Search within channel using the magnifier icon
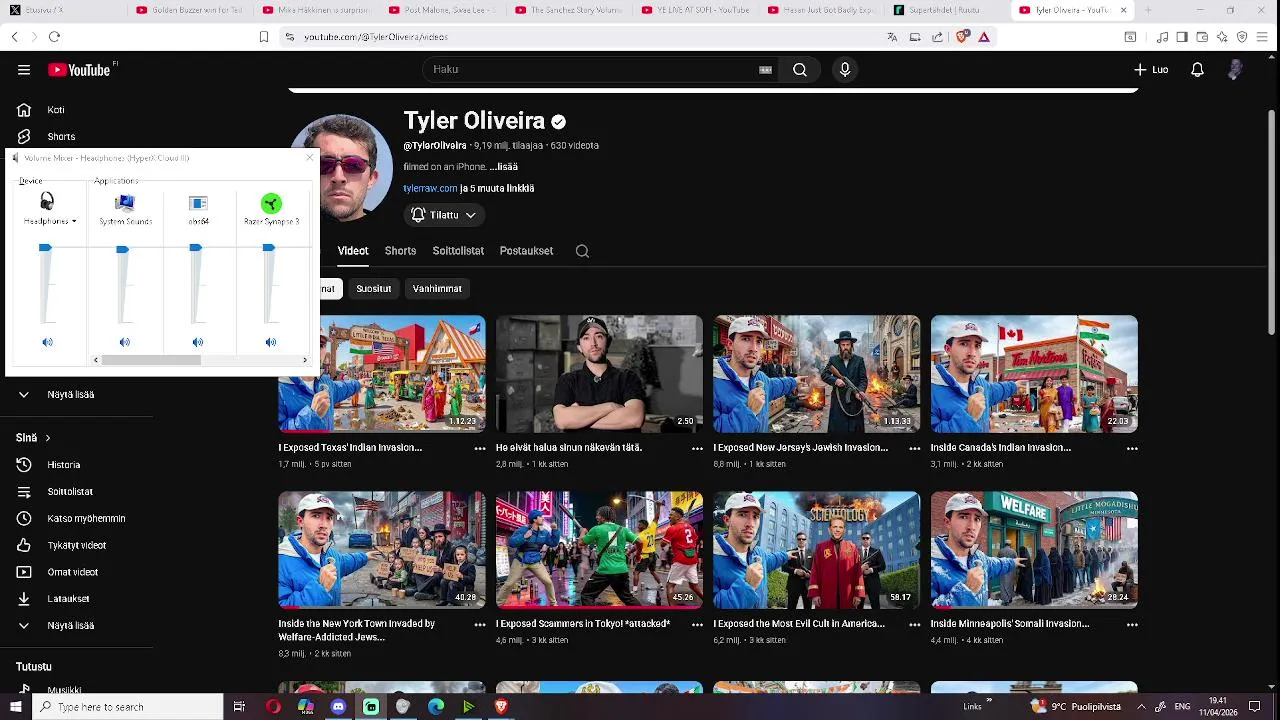 tap(582, 251)
